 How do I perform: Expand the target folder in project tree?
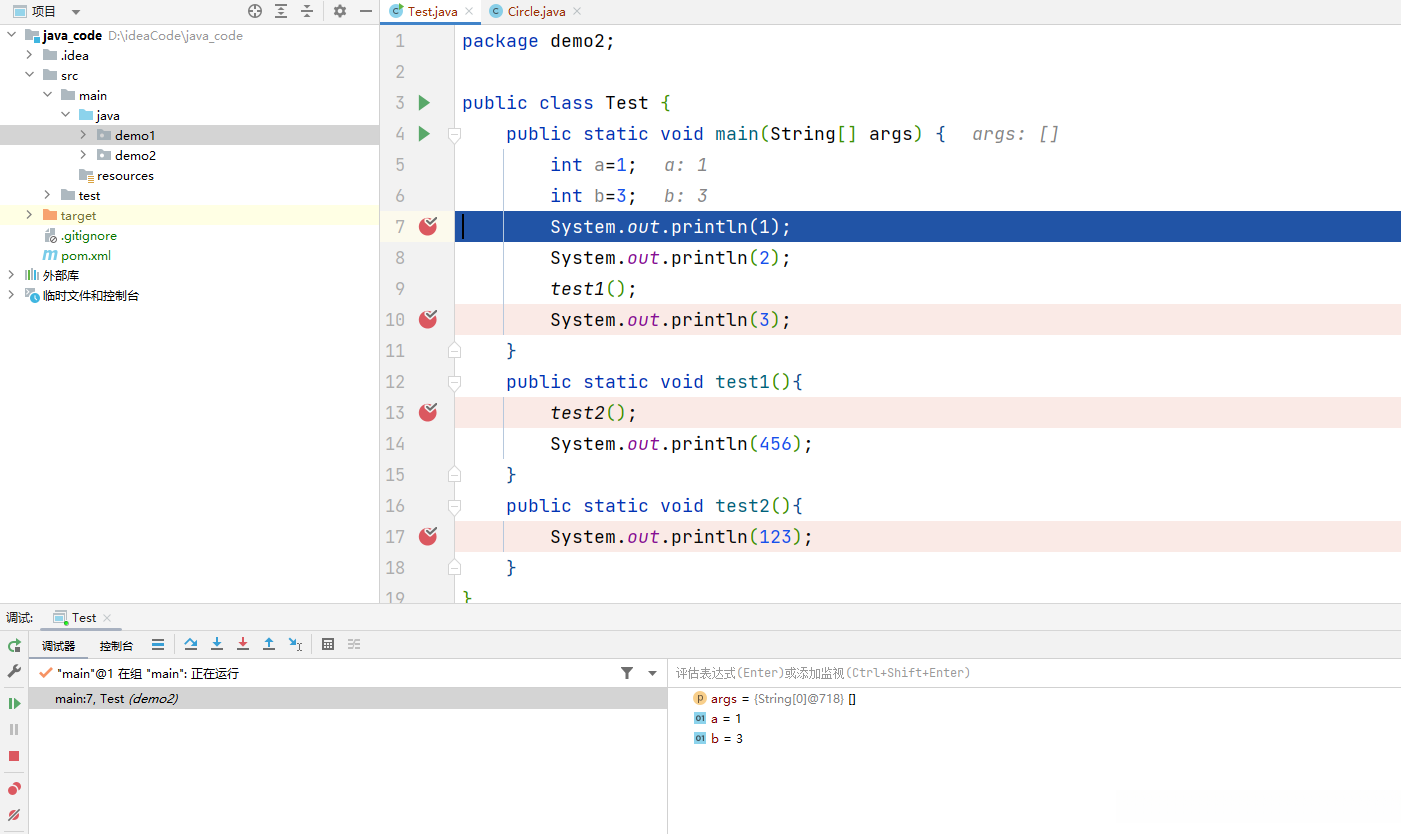pos(29,215)
